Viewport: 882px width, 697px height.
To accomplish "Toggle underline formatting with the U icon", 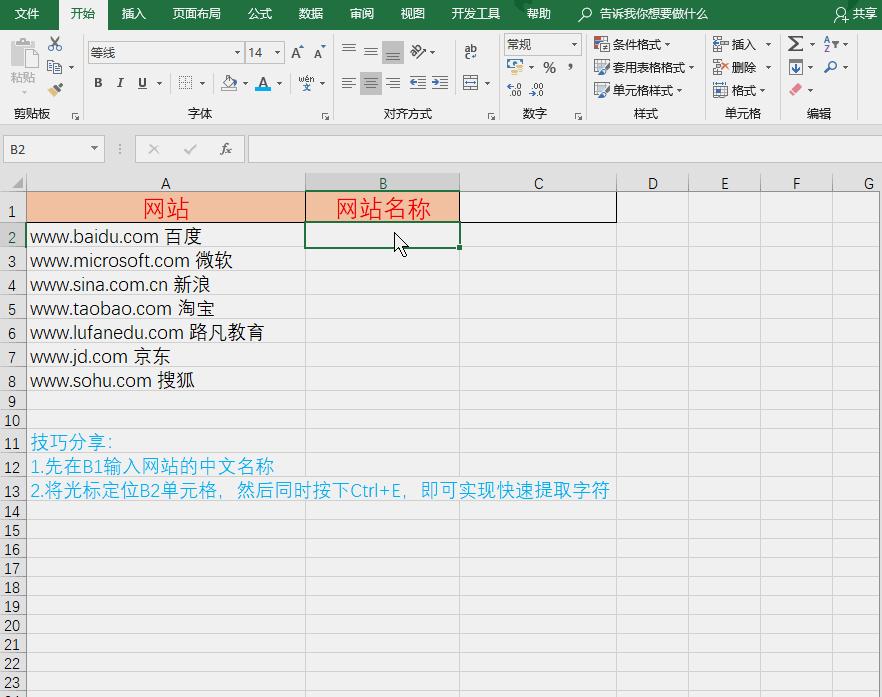I will coord(142,83).
